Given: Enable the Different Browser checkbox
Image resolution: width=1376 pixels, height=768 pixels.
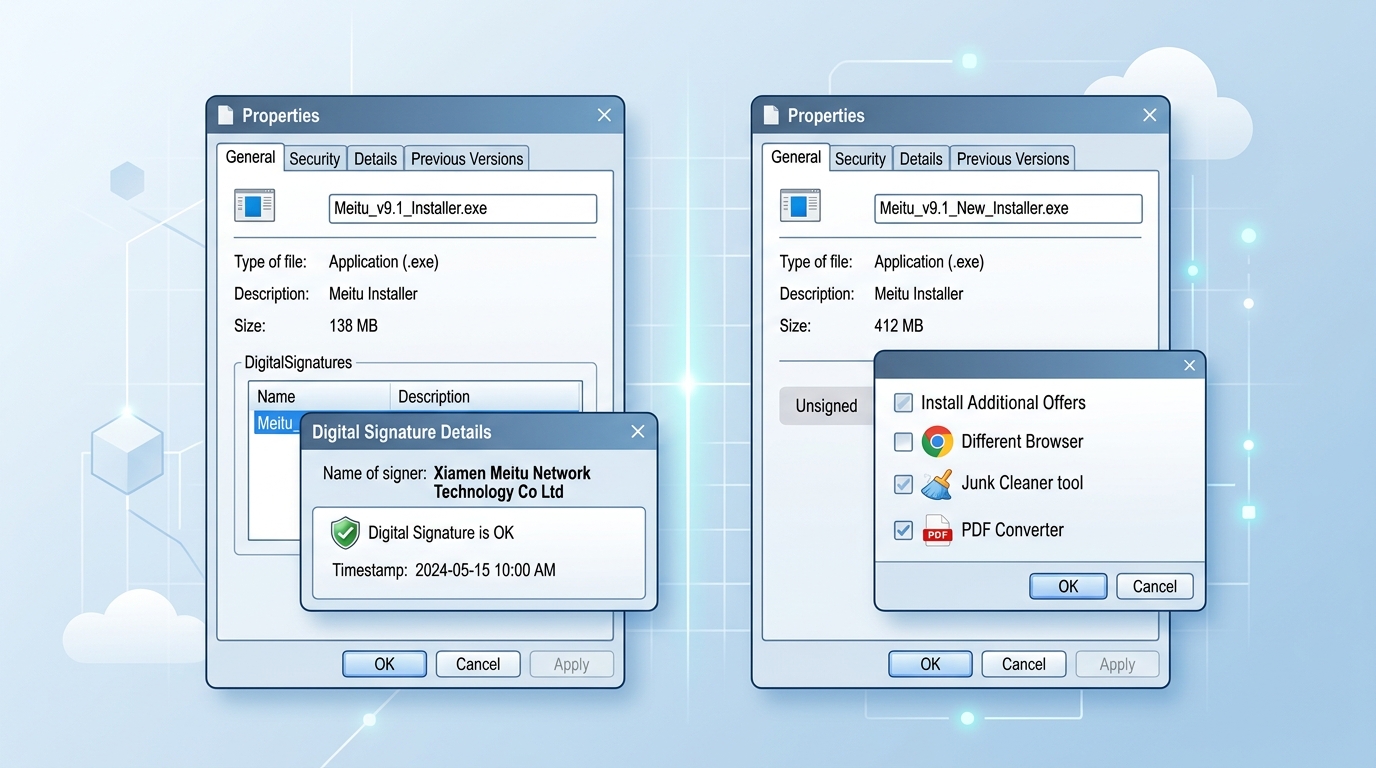Looking at the screenshot, I should (x=903, y=441).
